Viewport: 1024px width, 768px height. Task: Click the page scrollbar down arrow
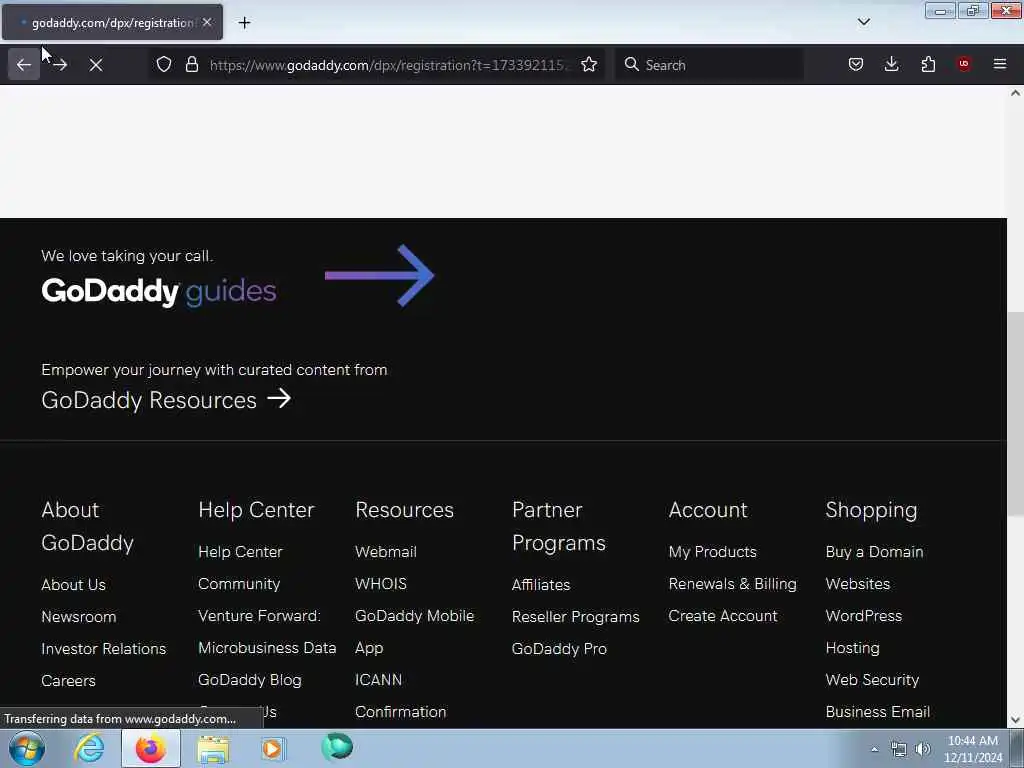point(1015,720)
